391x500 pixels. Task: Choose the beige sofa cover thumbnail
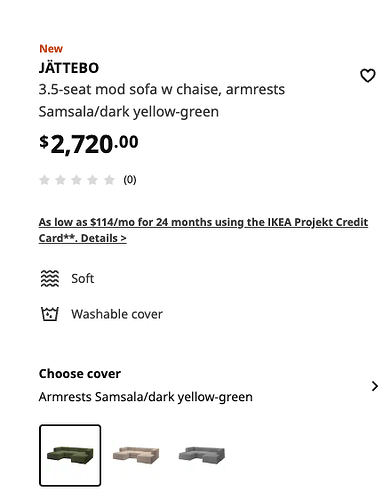click(x=136, y=455)
